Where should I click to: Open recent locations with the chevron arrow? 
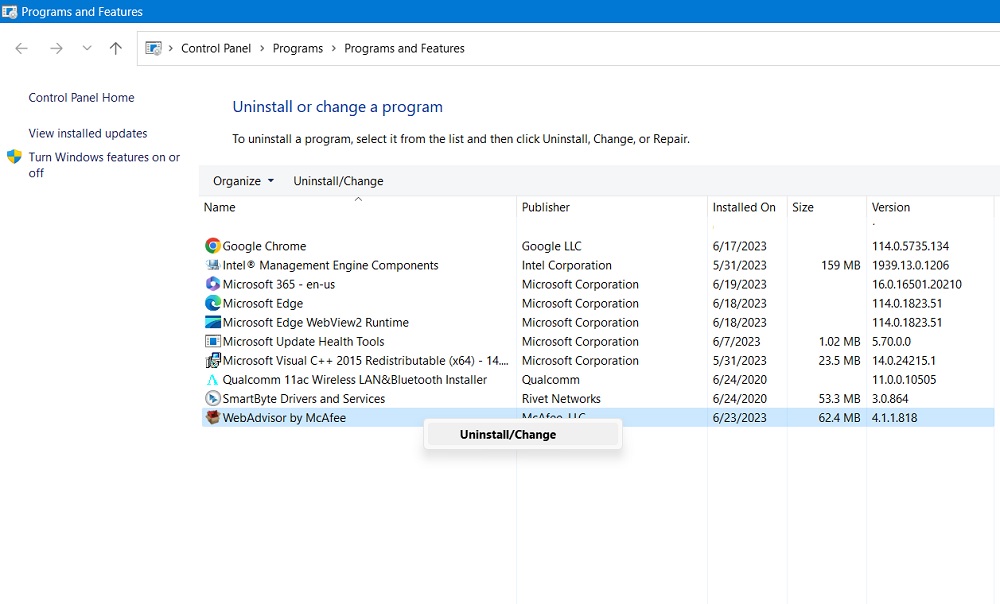coord(86,47)
